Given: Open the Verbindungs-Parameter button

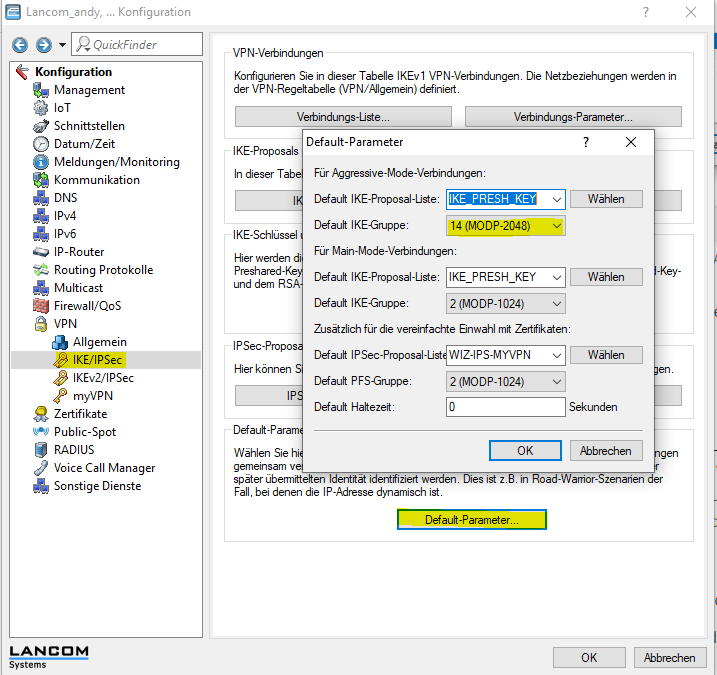Looking at the screenshot, I should [x=573, y=117].
